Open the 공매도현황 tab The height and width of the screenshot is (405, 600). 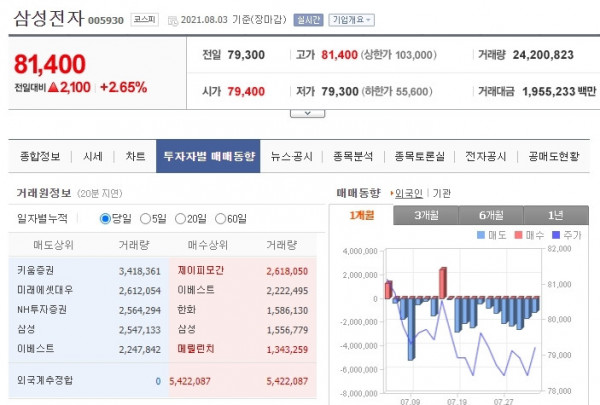[554, 156]
